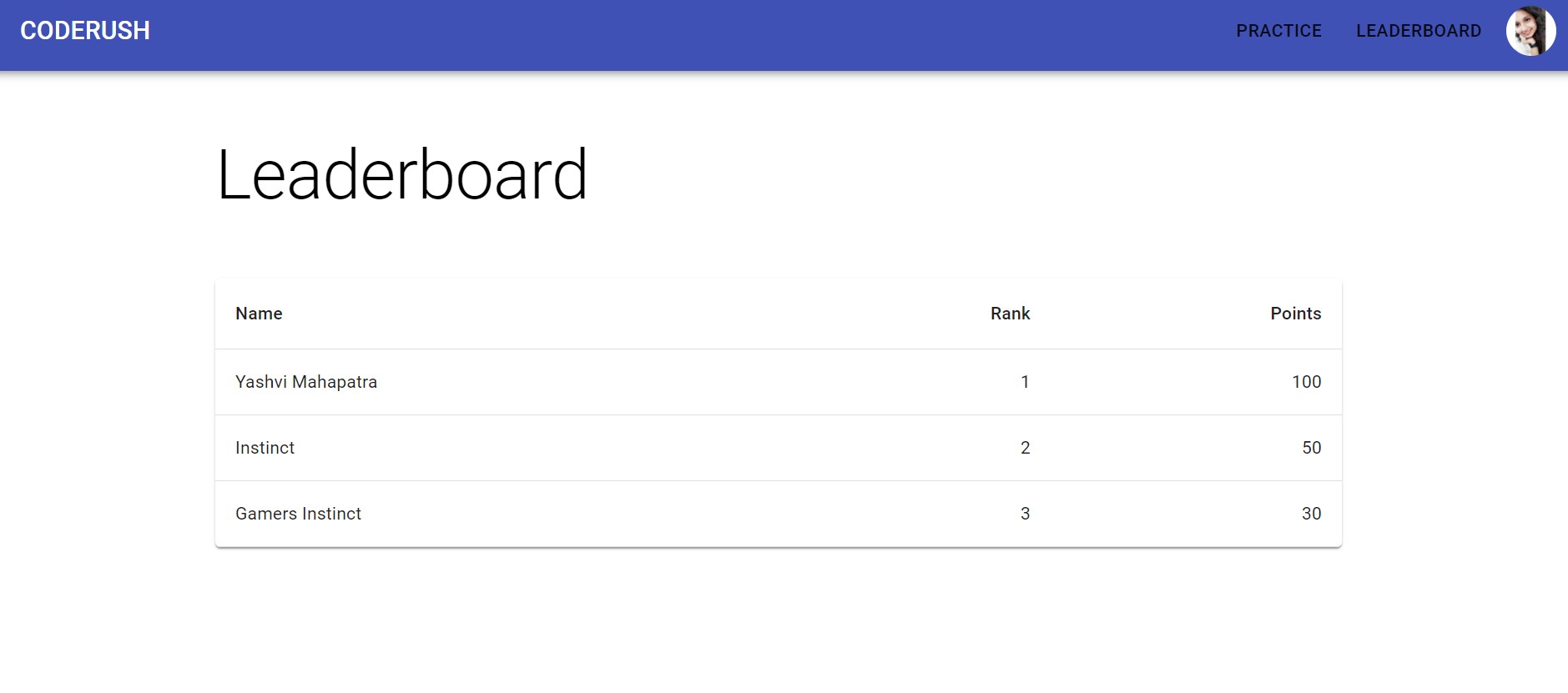
Task: Select the Gamers Instinct name cell
Action: click(298, 514)
